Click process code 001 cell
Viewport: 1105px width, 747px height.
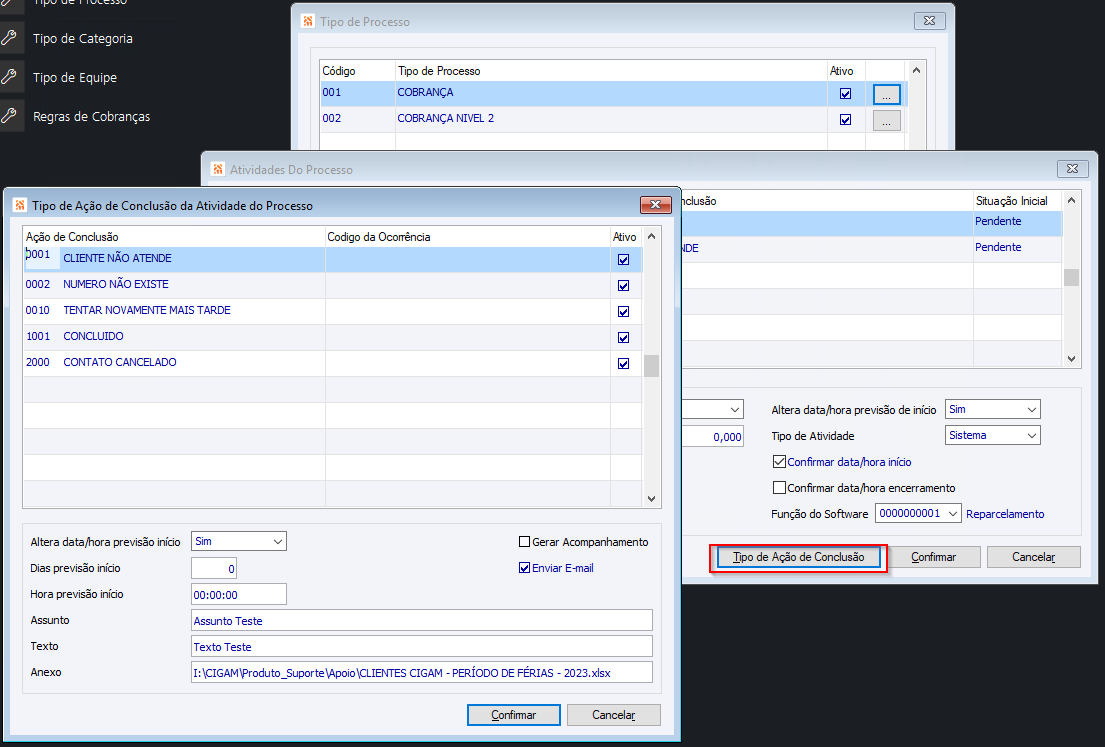(332, 92)
